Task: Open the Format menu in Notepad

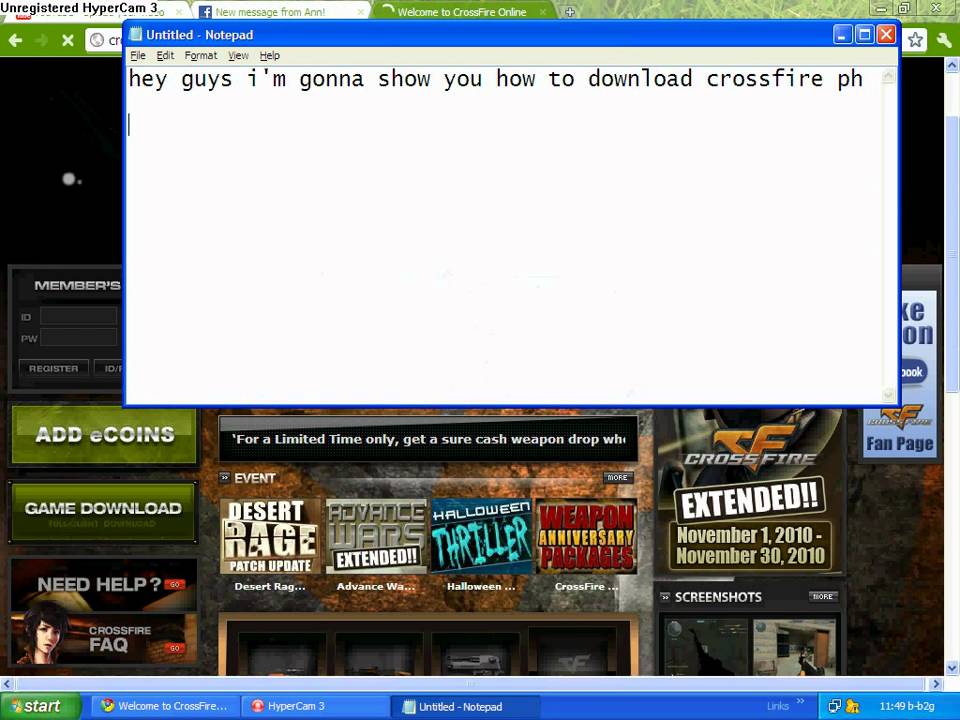Action: point(201,56)
